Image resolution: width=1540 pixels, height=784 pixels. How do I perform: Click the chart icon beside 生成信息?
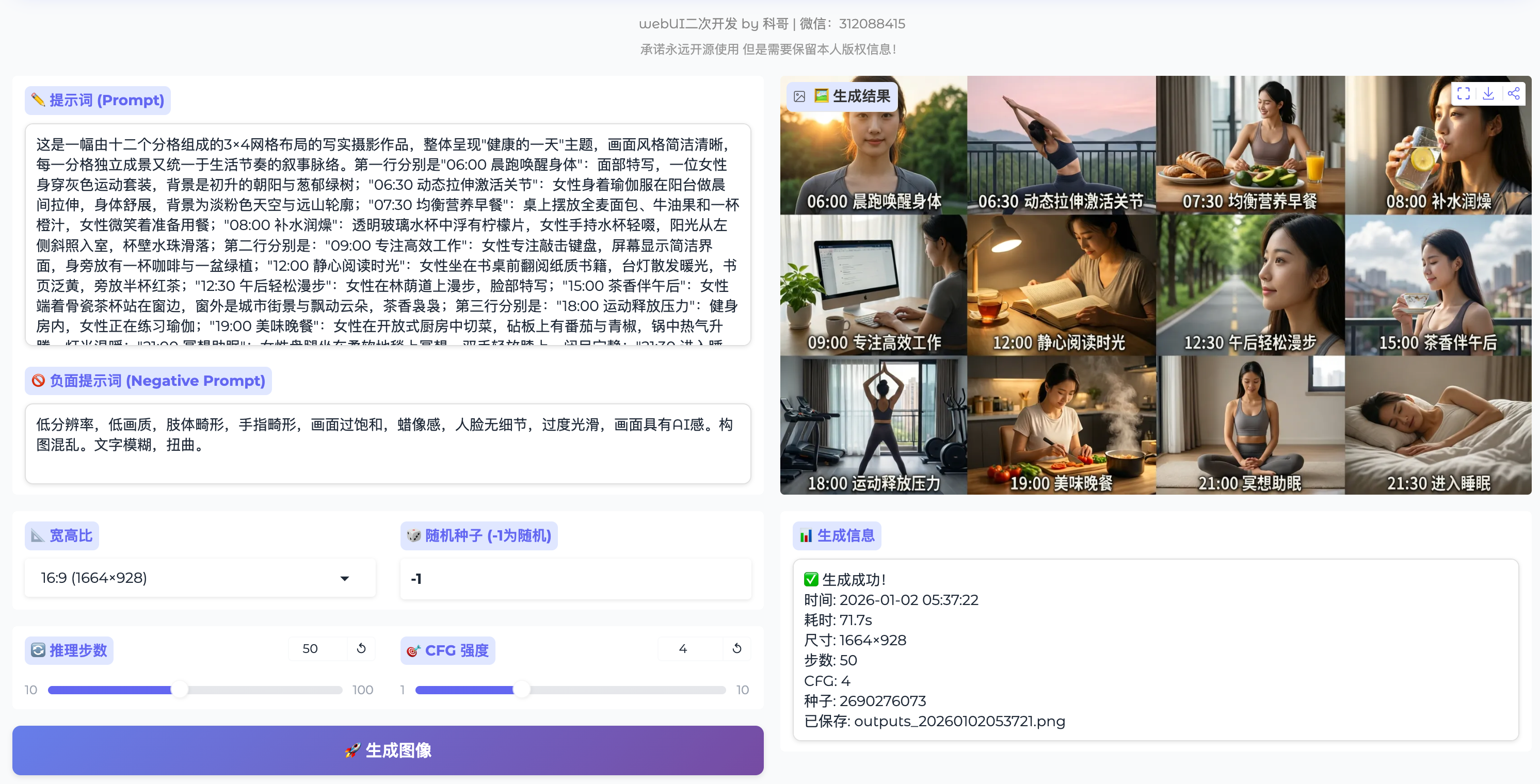[806, 535]
